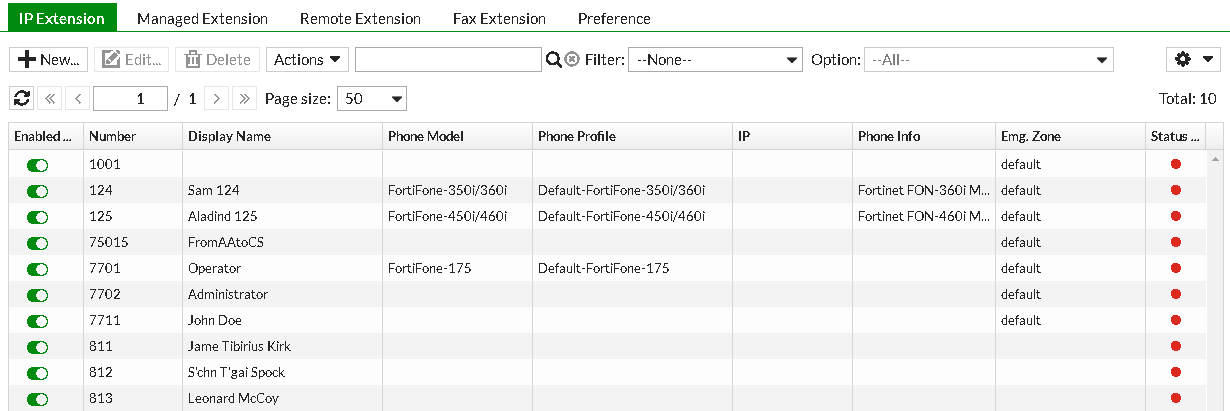
Task: Expand the Option dropdown
Action: click(x=988, y=60)
